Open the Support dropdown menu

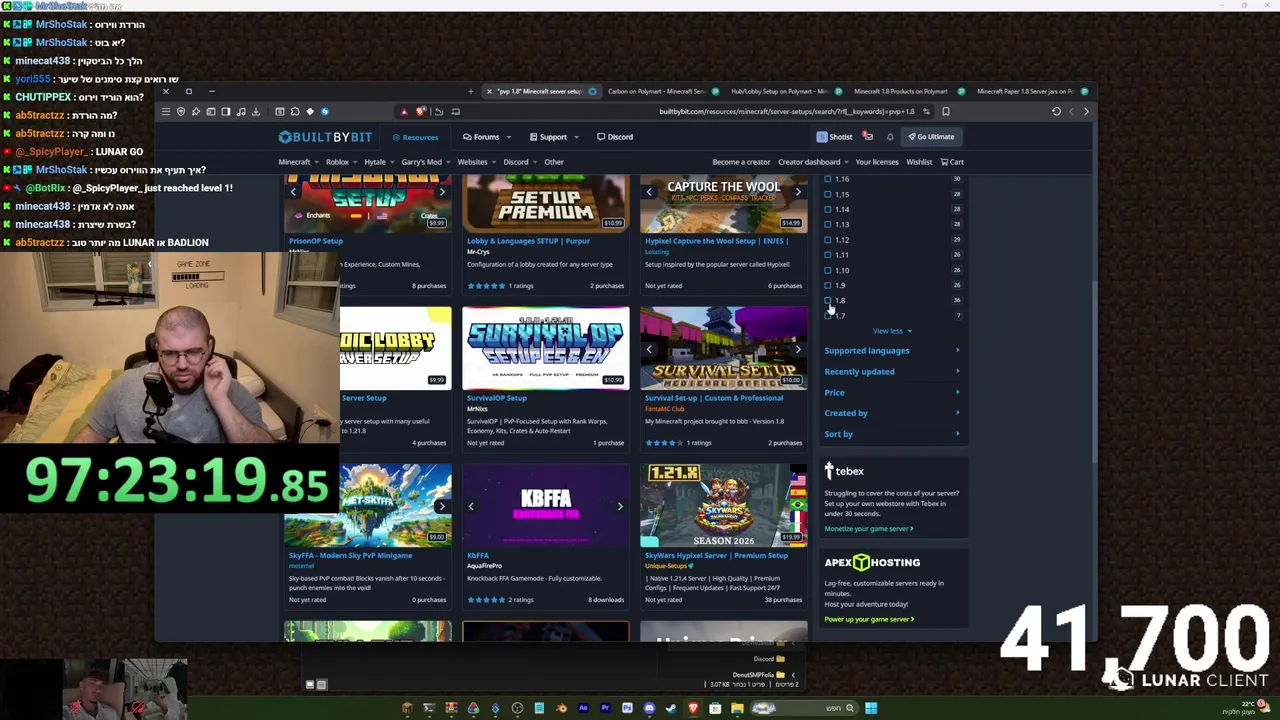(553, 137)
